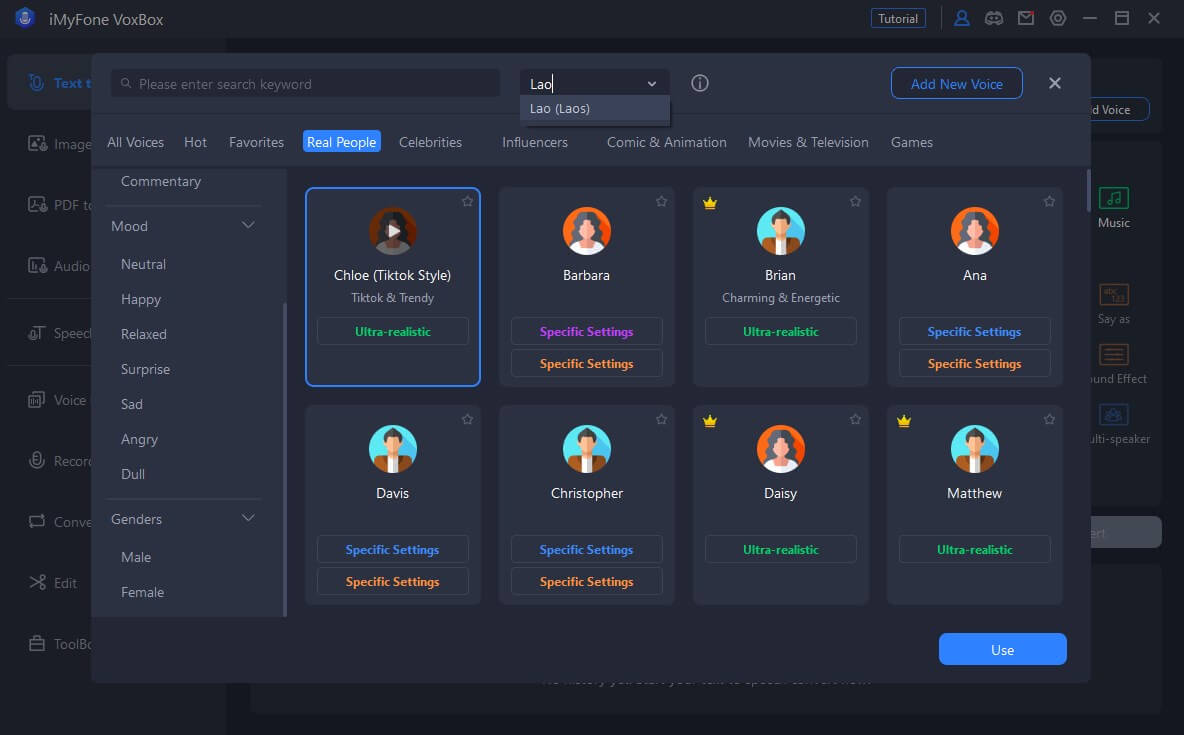Play the Chloe (Tiktok Style) voice preview
Screen dimensions: 1184x735
point(393,230)
